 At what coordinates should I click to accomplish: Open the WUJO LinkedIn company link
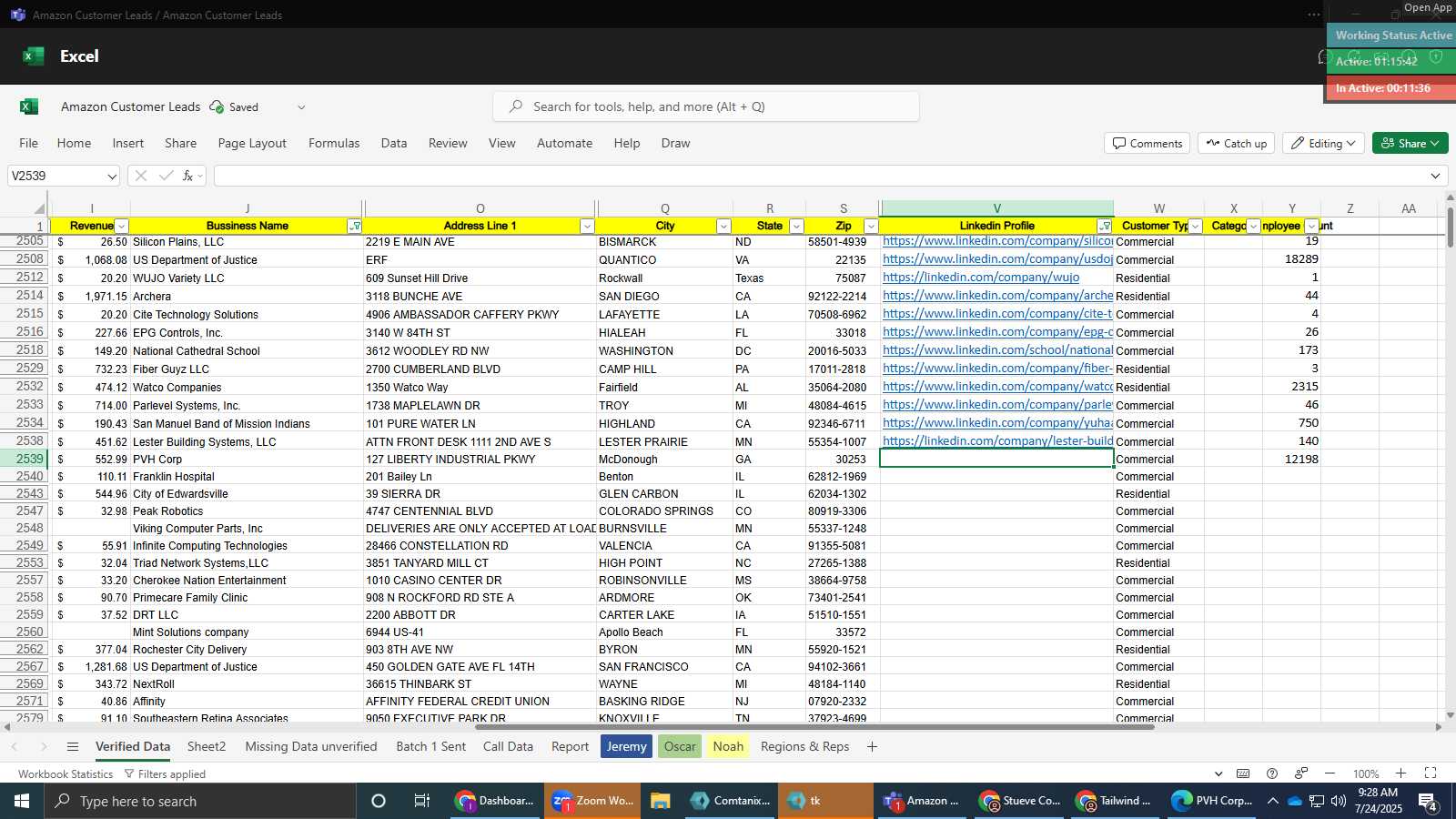point(981,278)
